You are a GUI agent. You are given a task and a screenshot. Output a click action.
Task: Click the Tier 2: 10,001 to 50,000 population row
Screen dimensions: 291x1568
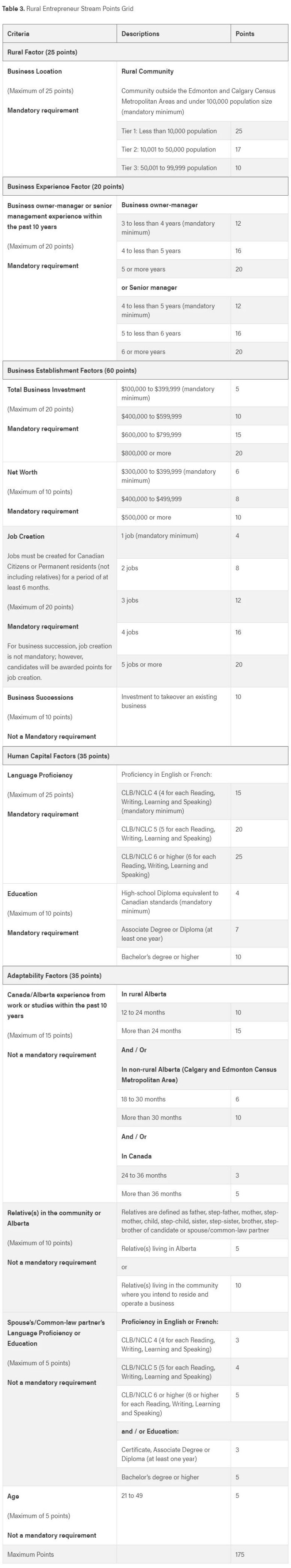point(168,149)
